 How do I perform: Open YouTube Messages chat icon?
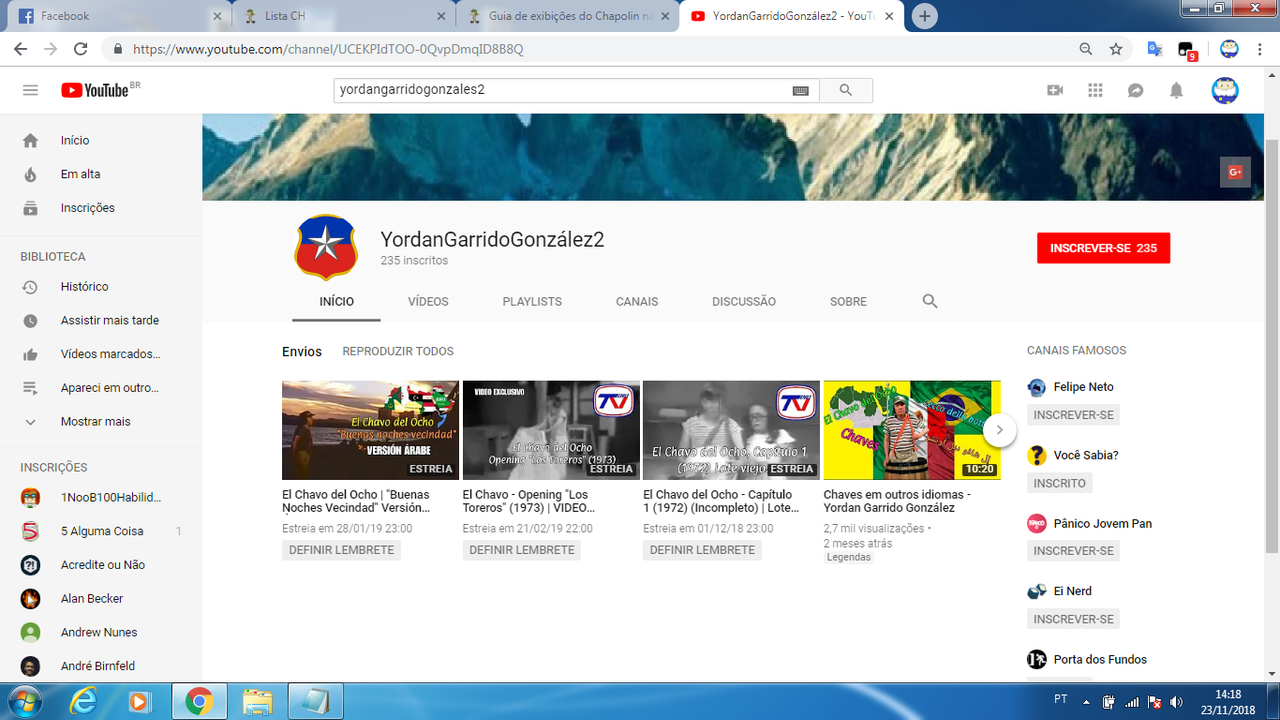pos(1135,89)
